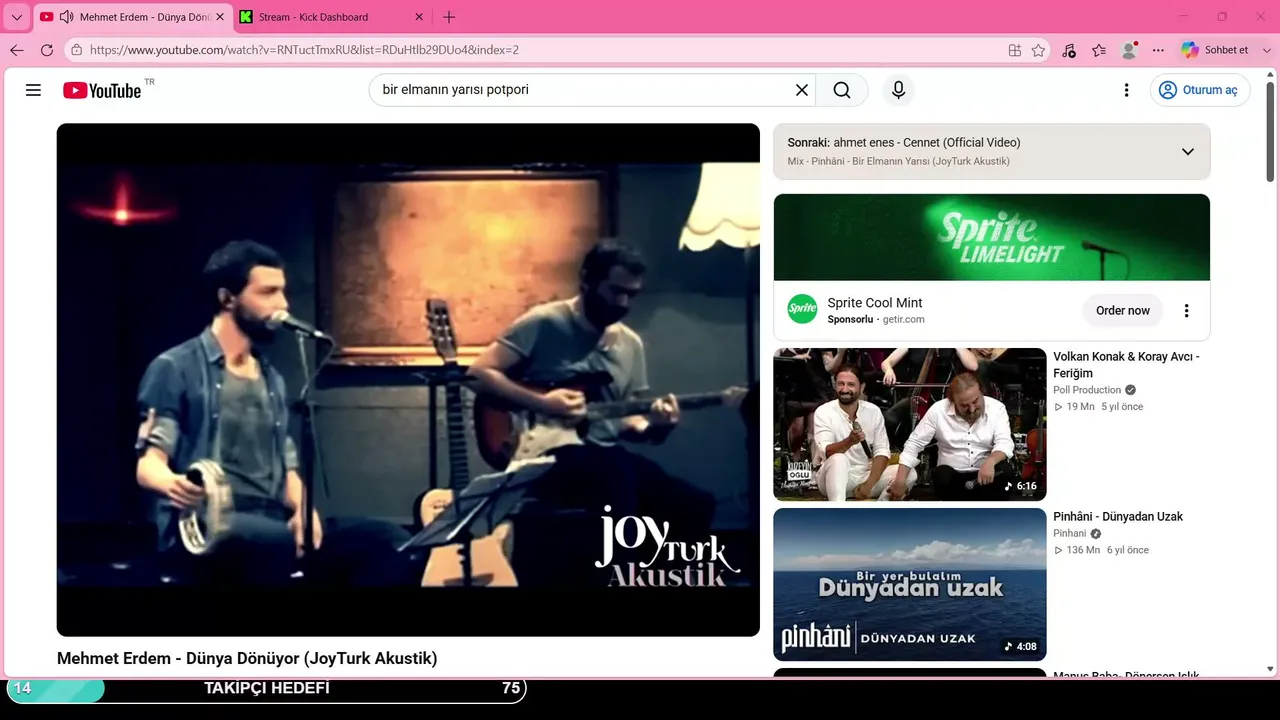Click the Takipçi Hedefi progress bar
1280x720 pixels.
click(266, 688)
